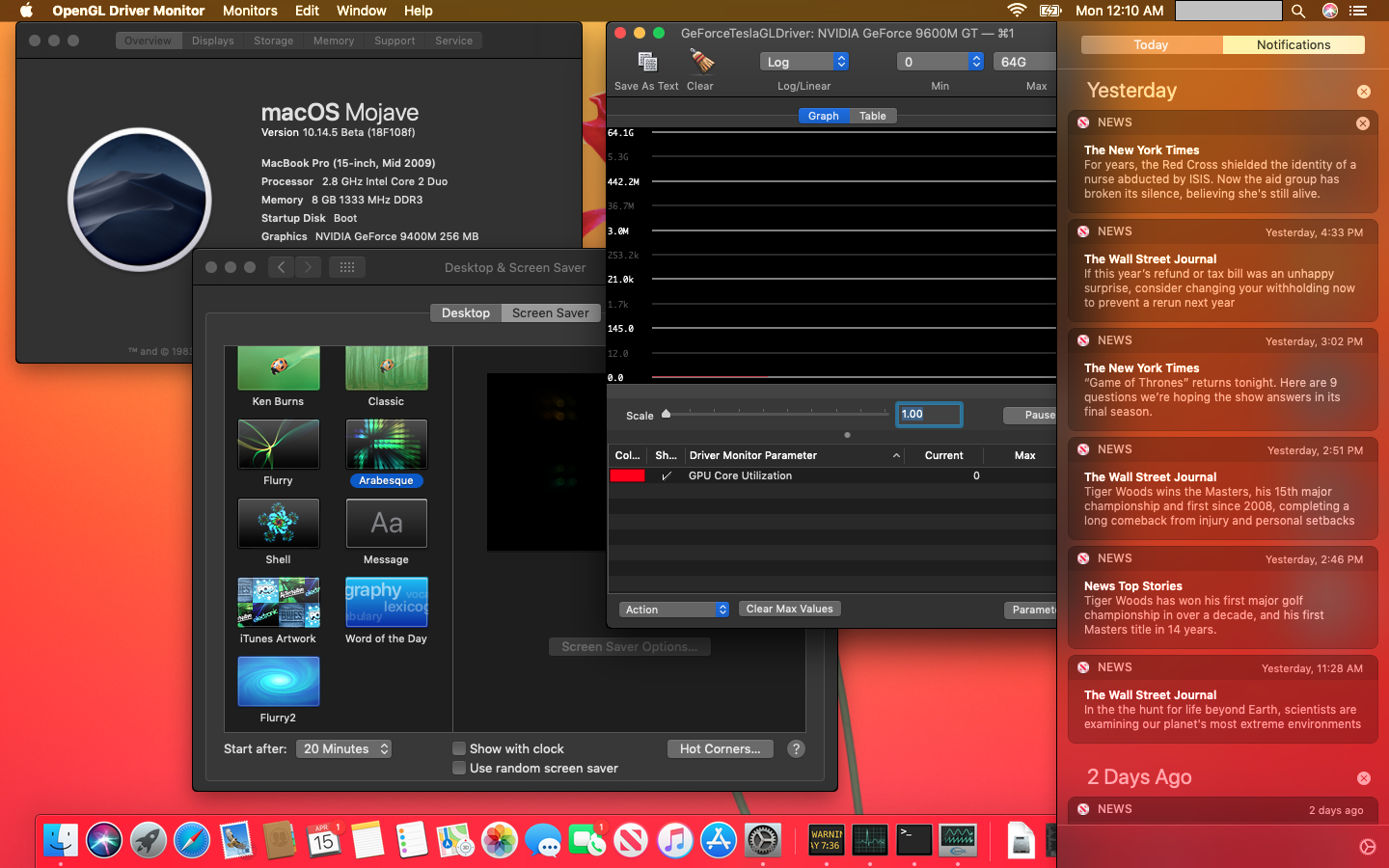The width and height of the screenshot is (1389, 868).
Task: Open News app in dock
Action: (x=631, y=840)
